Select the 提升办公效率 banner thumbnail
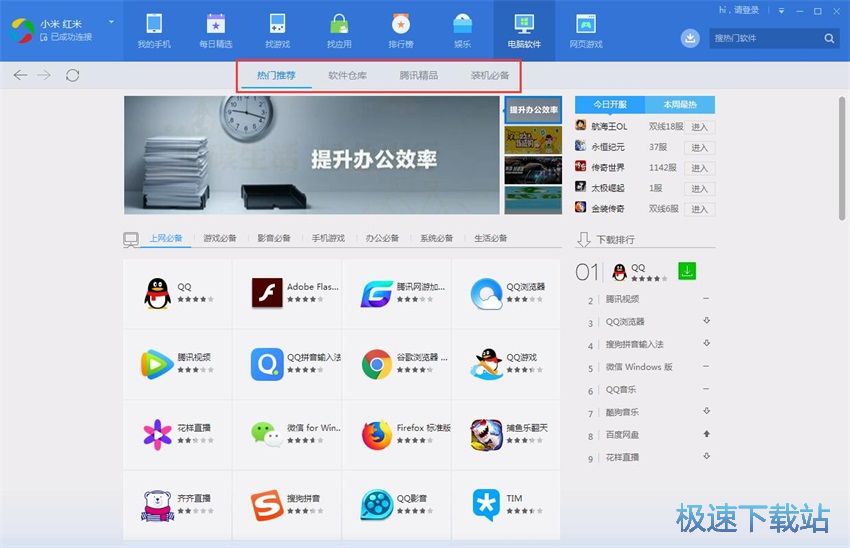 (533, 110)
